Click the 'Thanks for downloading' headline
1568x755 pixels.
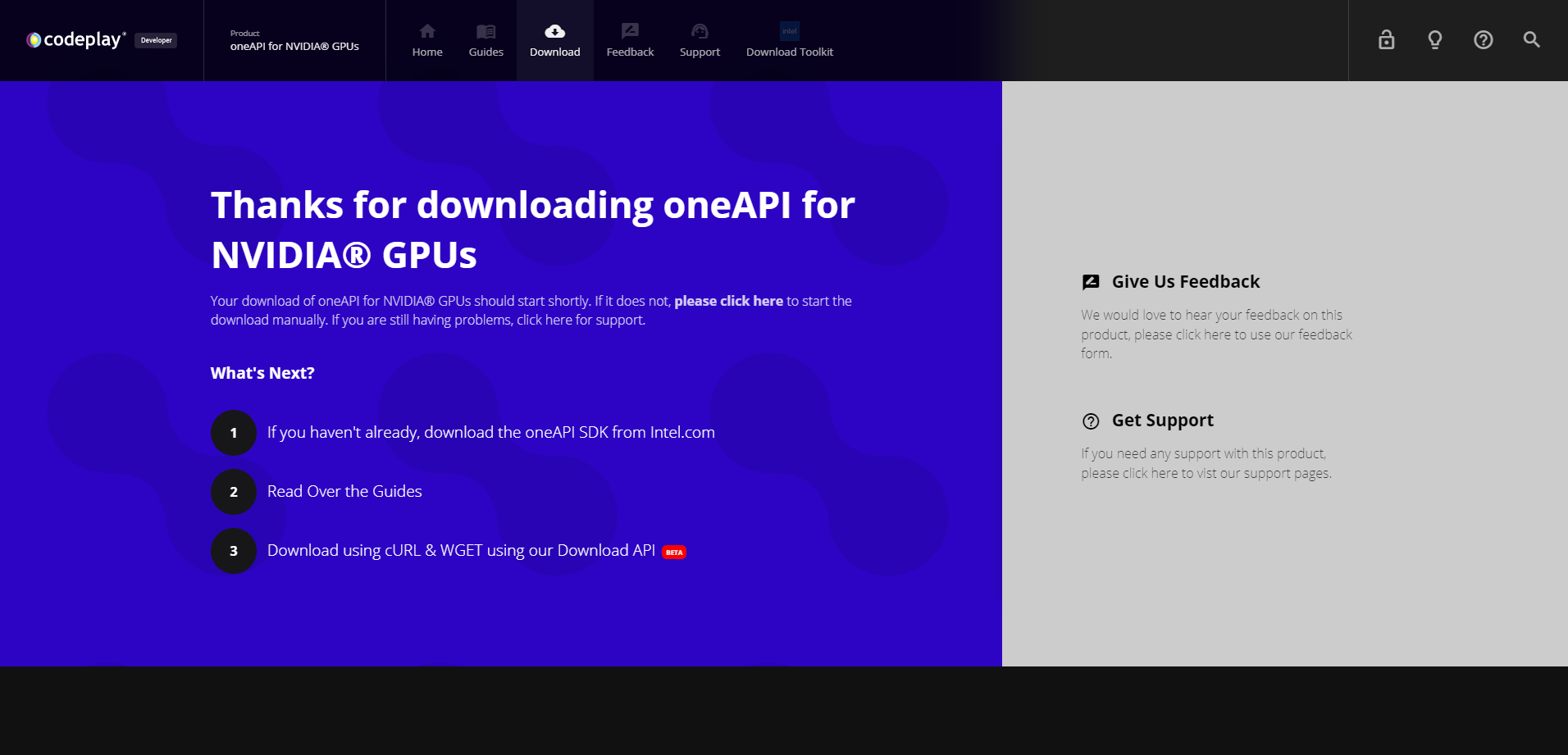tap(532, 230)
